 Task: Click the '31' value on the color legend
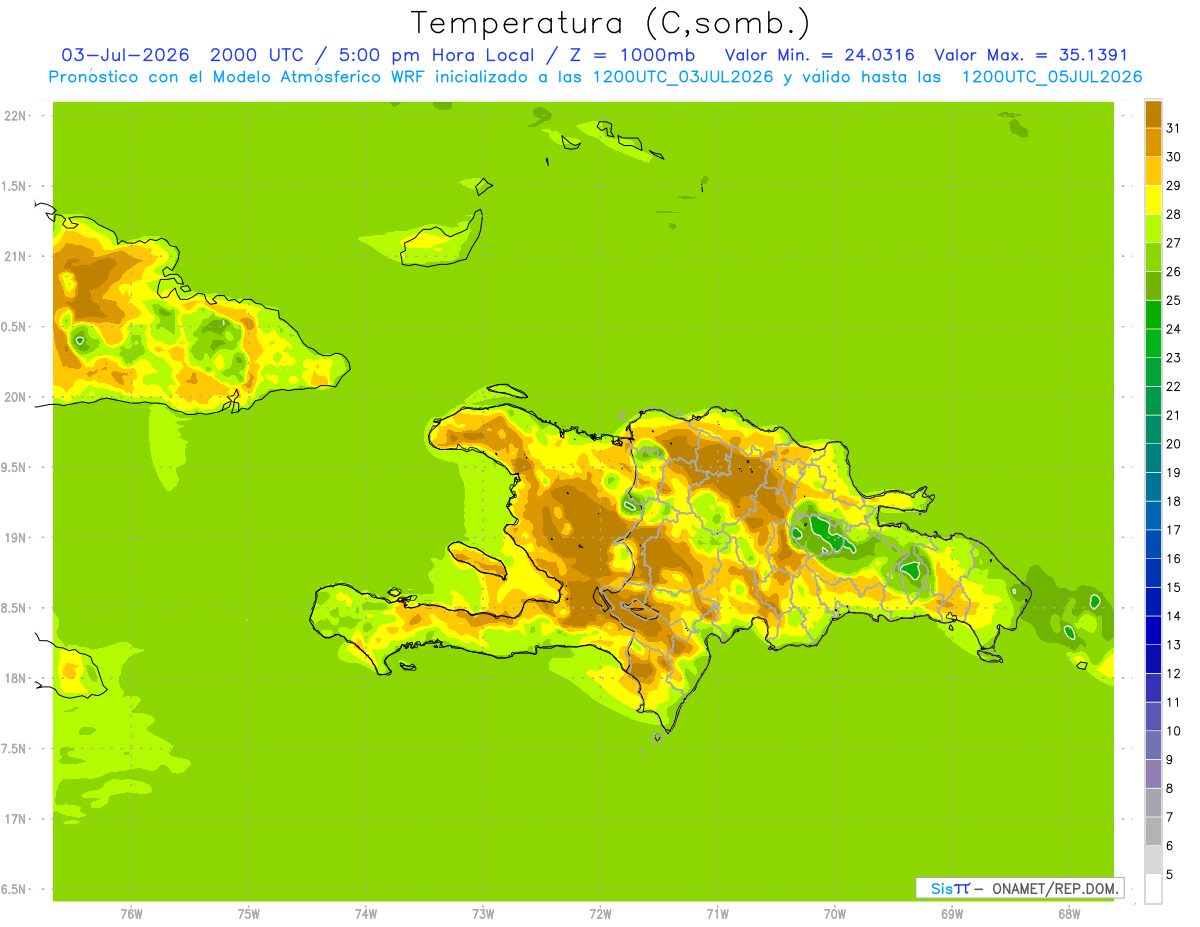(x=1173, y=128)
